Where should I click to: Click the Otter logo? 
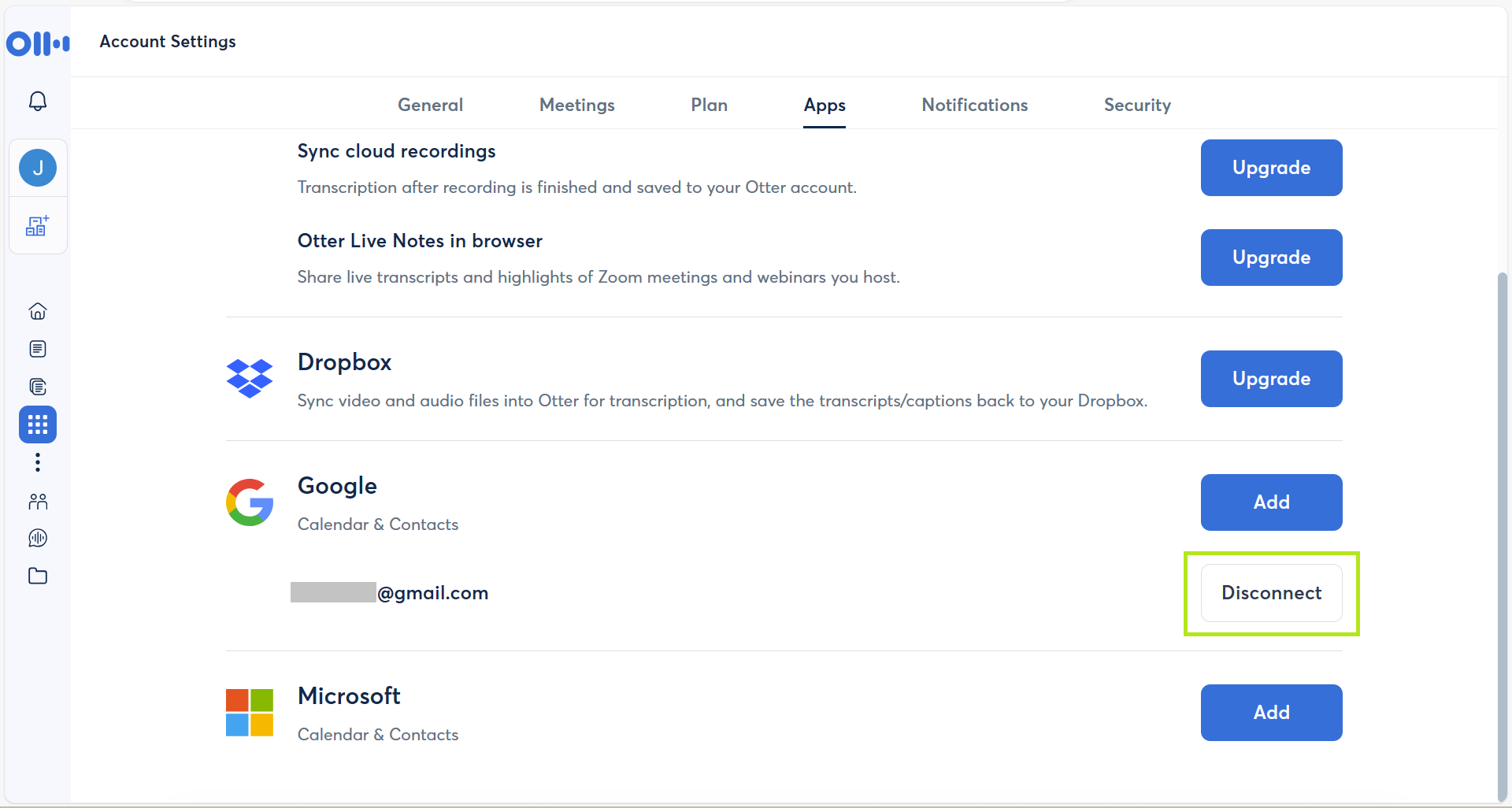pyautogui.click(x=37, y=43)
